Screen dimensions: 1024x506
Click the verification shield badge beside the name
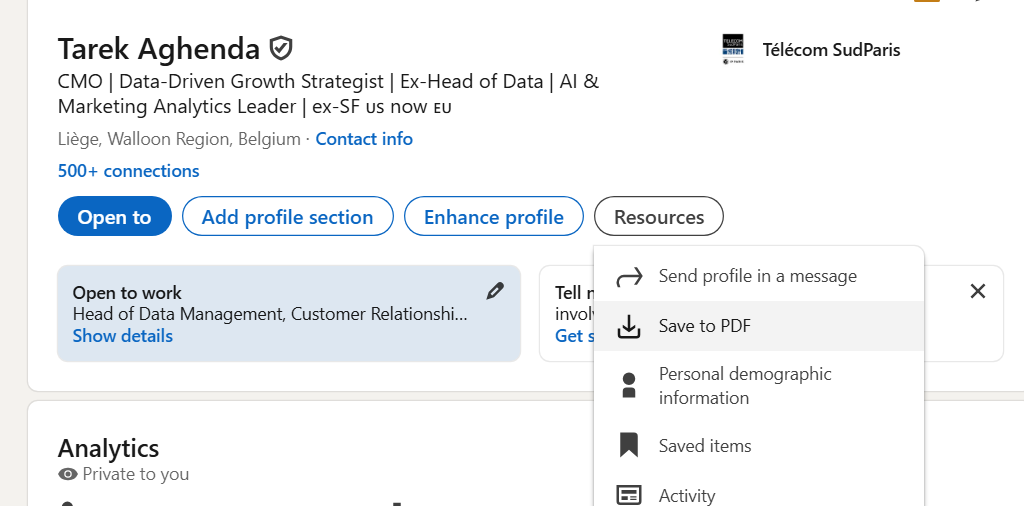281,48
